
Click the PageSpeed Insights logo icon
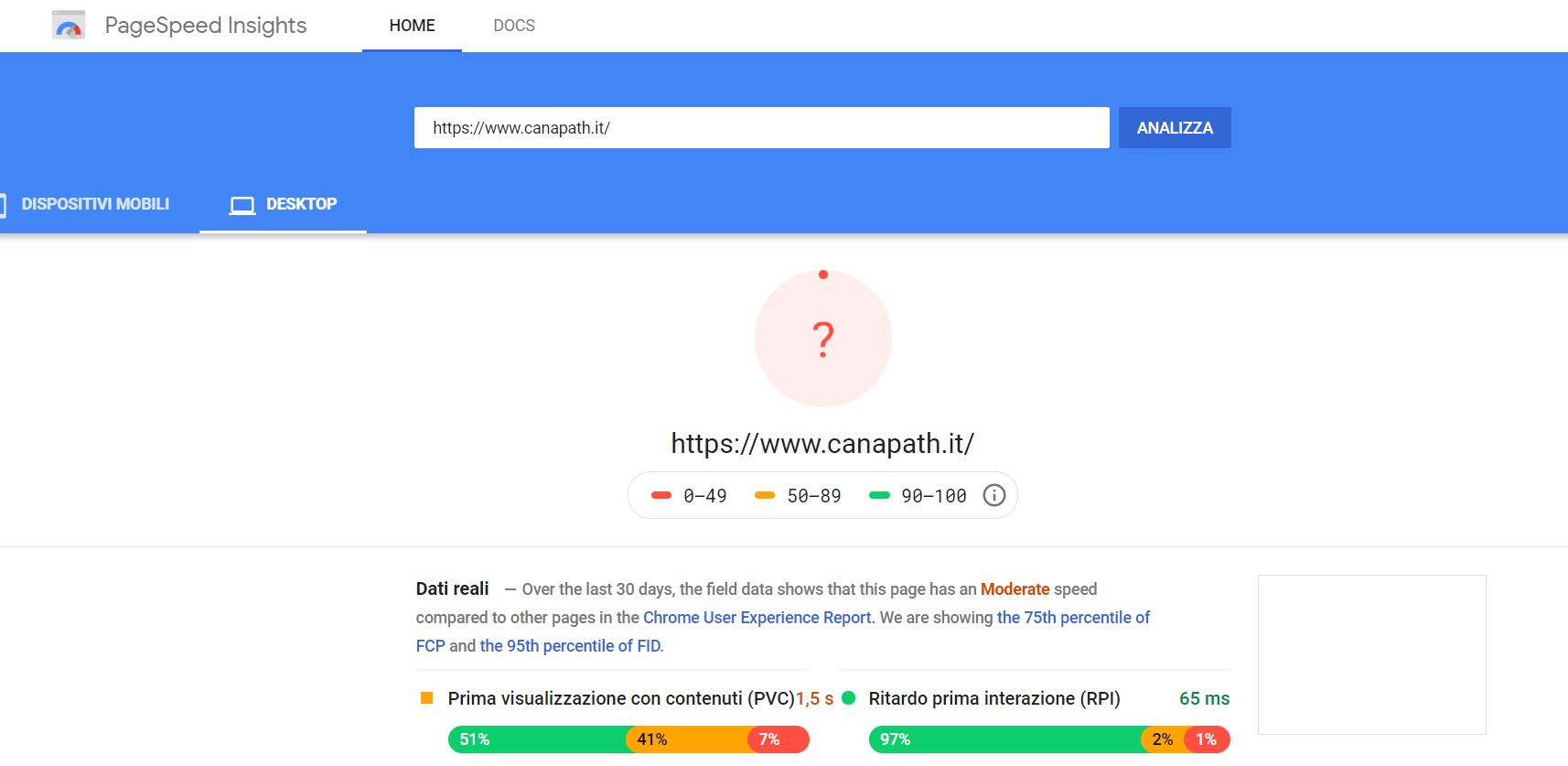click(x=69, y=25)
